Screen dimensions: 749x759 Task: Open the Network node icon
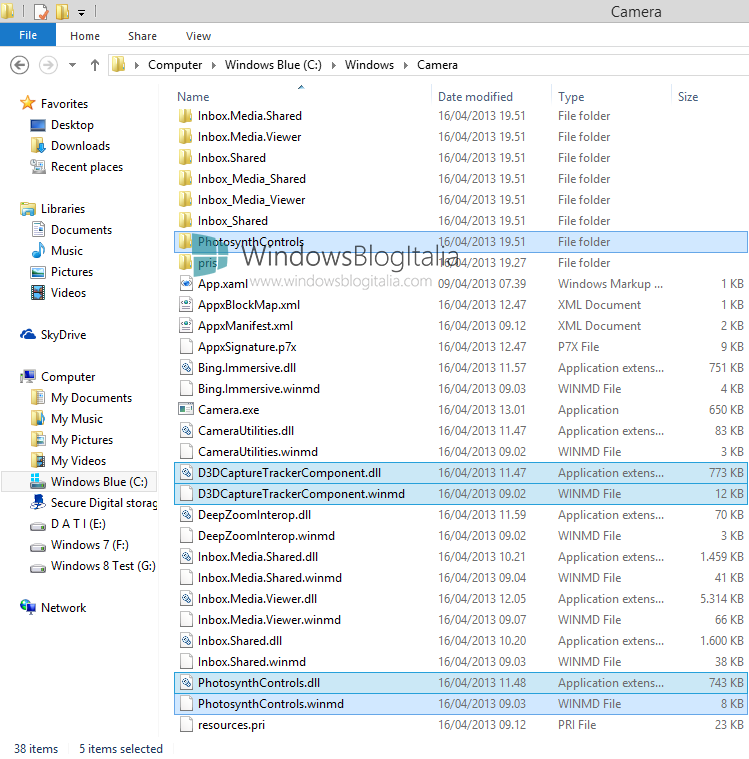coord(28,607)
